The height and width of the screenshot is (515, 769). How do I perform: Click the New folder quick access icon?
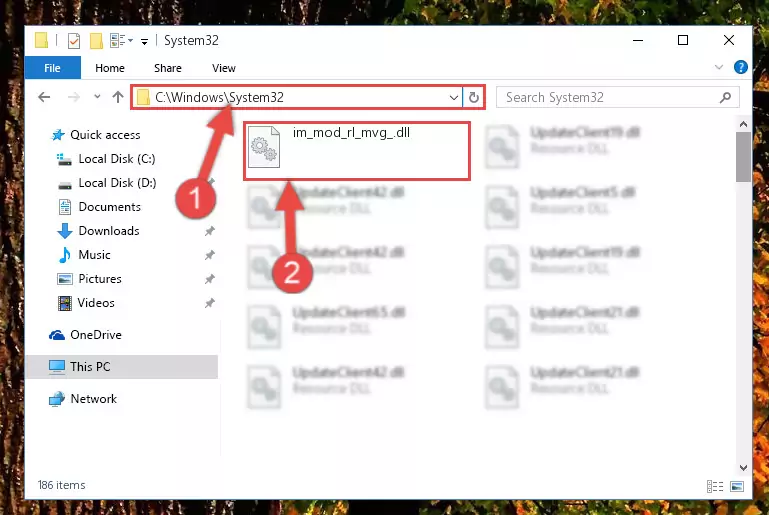pos(96,41)
